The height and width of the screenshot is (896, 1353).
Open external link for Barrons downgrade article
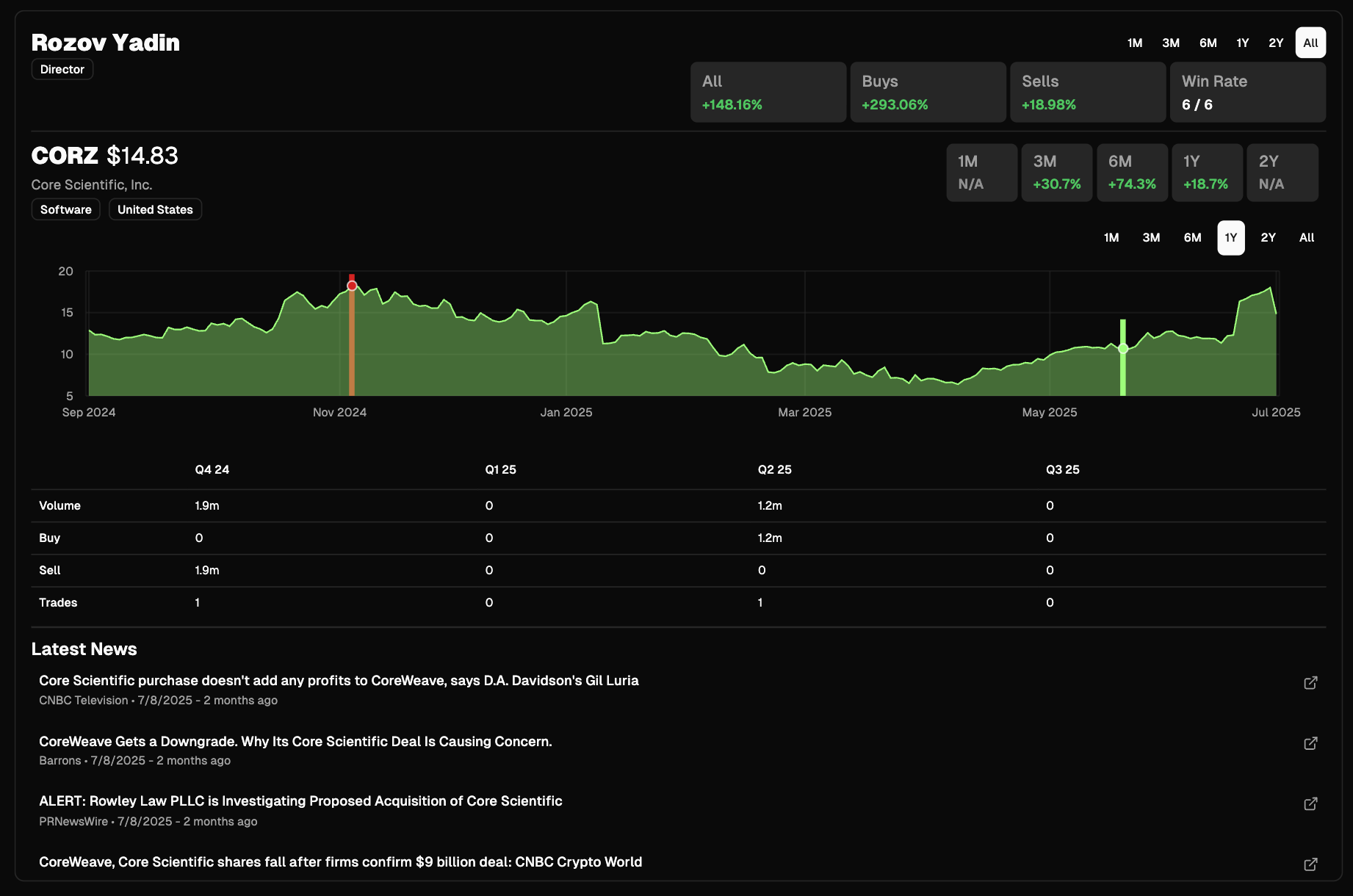pyautogui.click(x=1310, y=743)
